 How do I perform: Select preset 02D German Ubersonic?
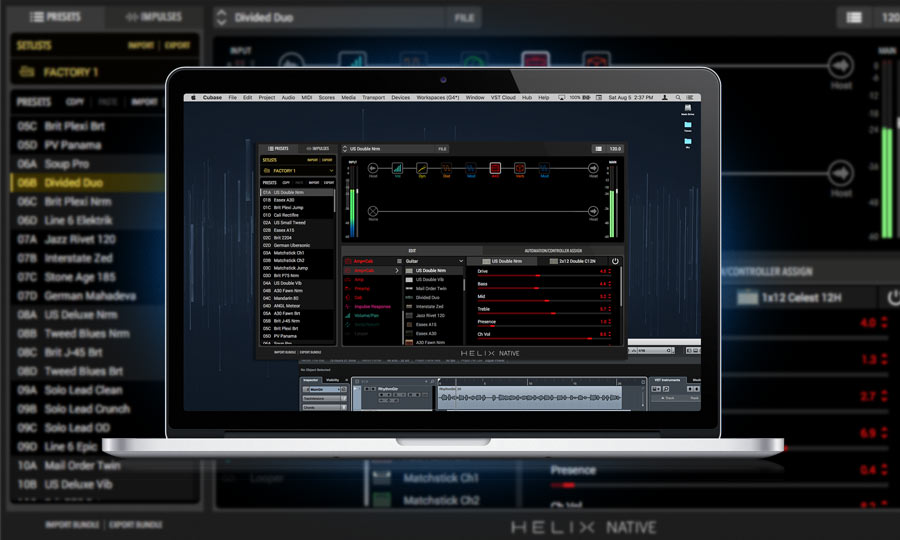pos(297,245)
